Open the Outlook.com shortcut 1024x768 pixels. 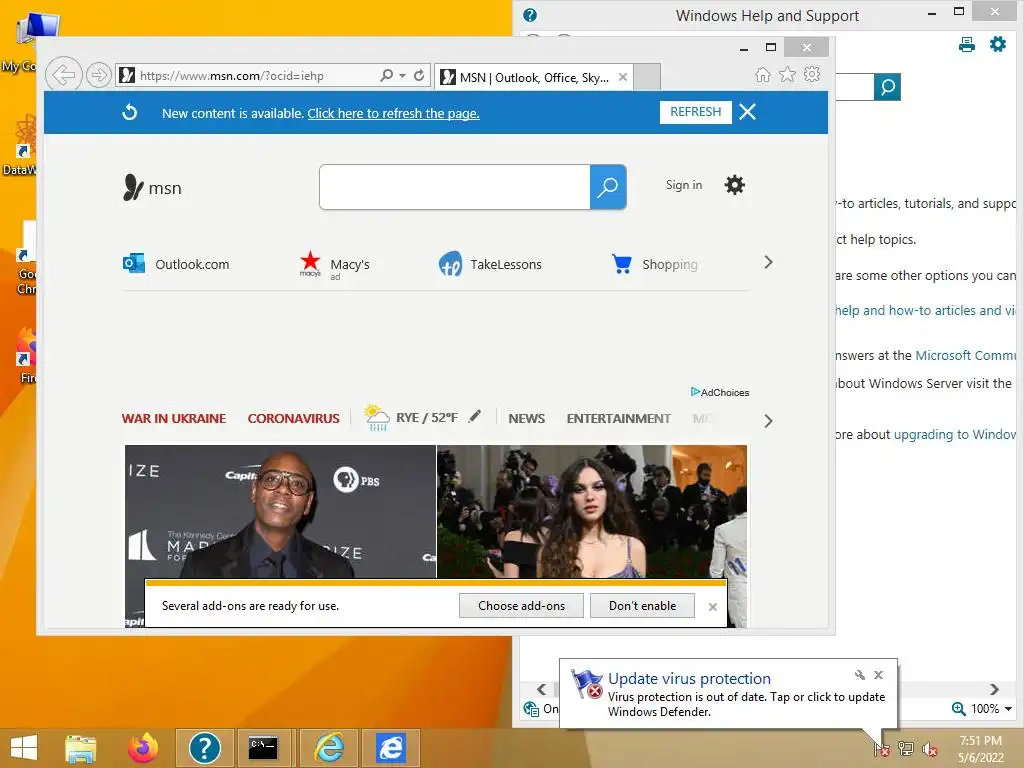click(176, 264)
